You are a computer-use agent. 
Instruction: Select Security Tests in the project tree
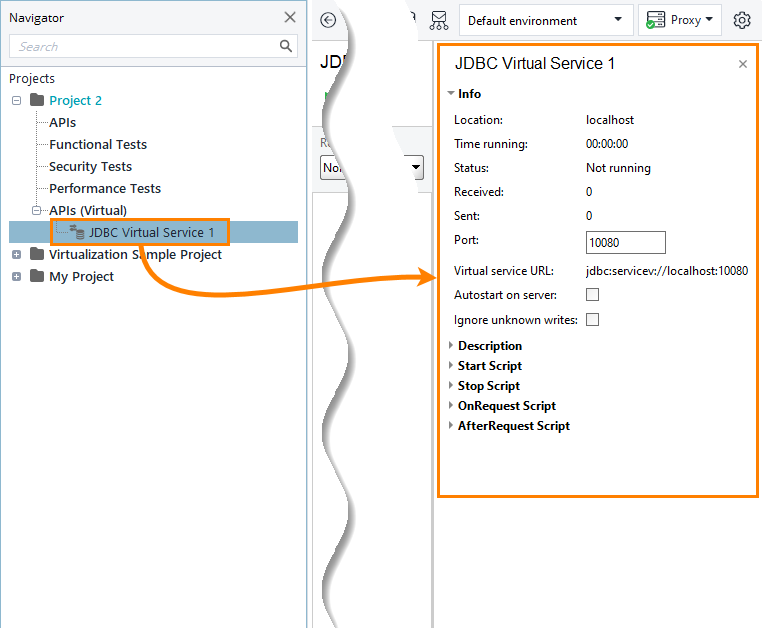coord(90,166)
